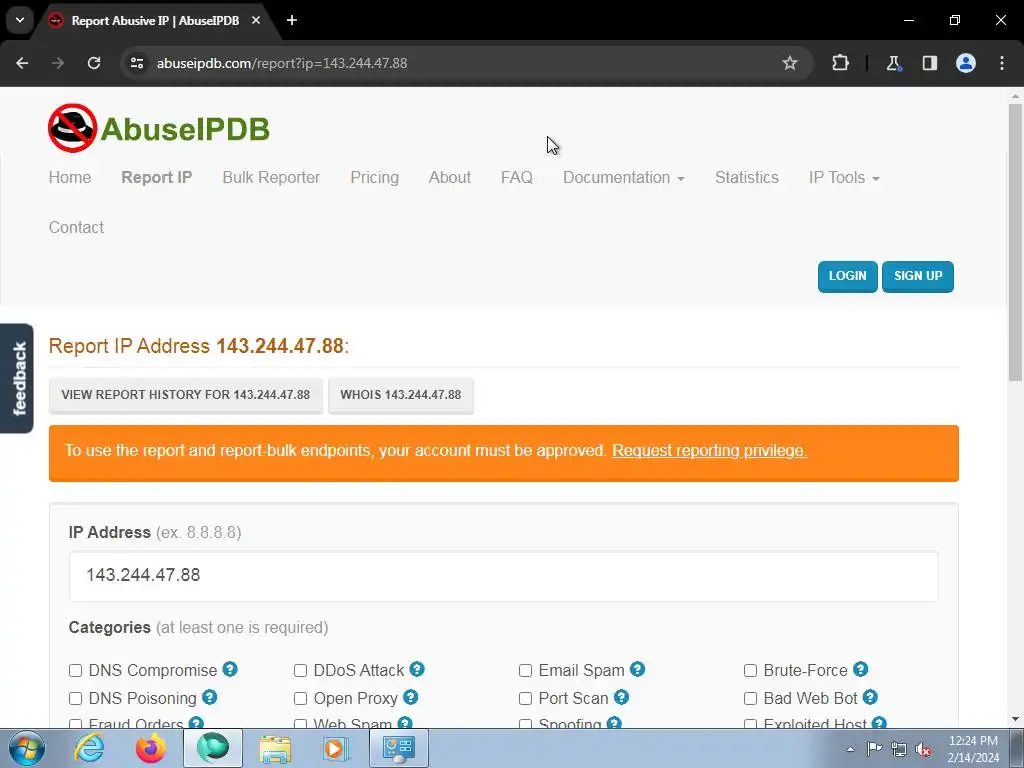Show help for Email Spam

click(x=637, y=669)
